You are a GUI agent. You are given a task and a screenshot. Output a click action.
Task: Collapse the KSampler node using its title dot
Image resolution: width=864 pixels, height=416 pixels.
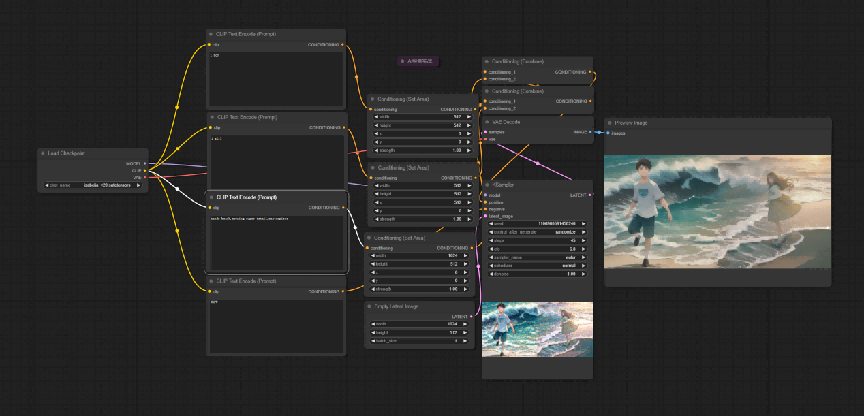coord(487,185)
